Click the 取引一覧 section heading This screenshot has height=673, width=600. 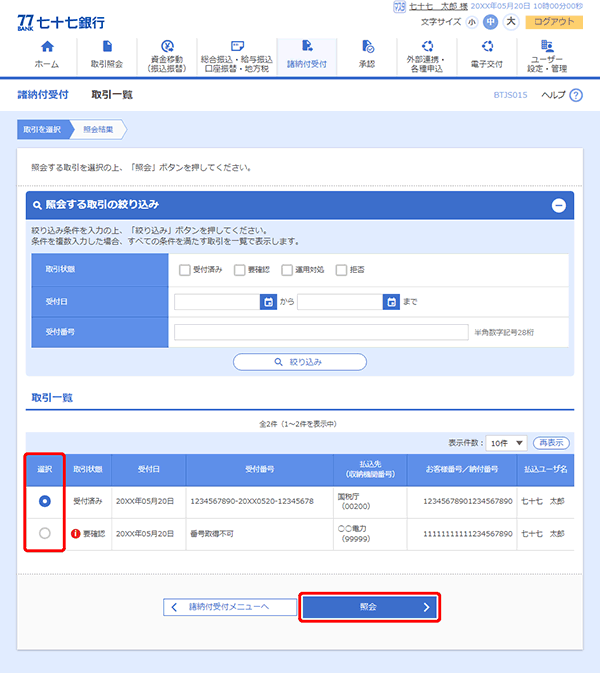click(52, 397)
